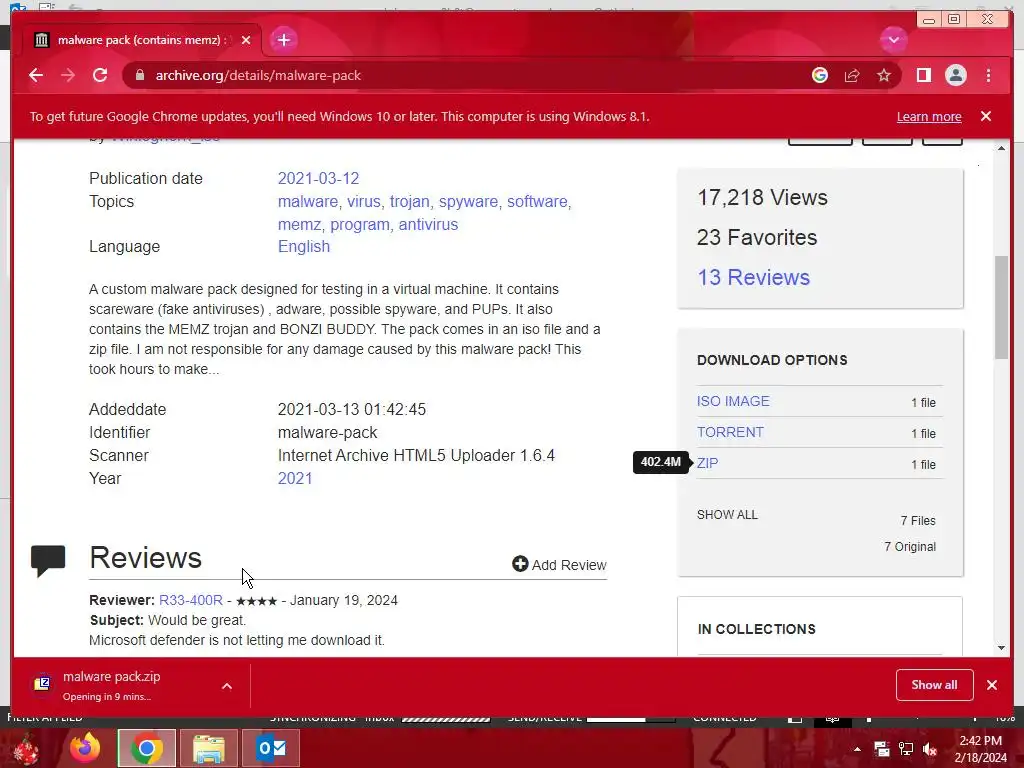Click SHOW ALL download files
Screen dimensions: 1024x768
(727, 515)
